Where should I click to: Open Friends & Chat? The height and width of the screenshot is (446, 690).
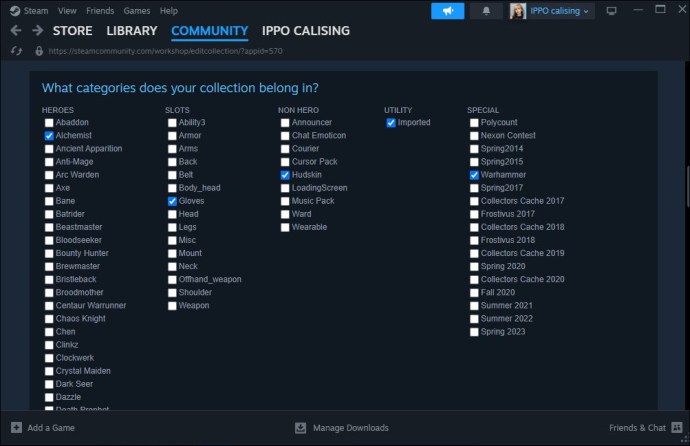pyautogui.click(x=646, y=428)
